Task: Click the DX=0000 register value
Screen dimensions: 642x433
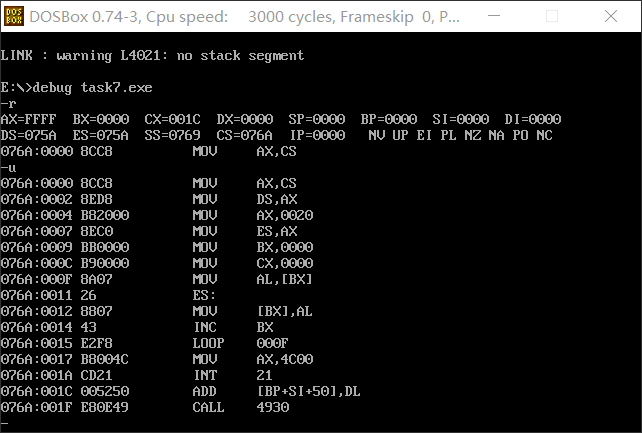Action: click(244, 120)
